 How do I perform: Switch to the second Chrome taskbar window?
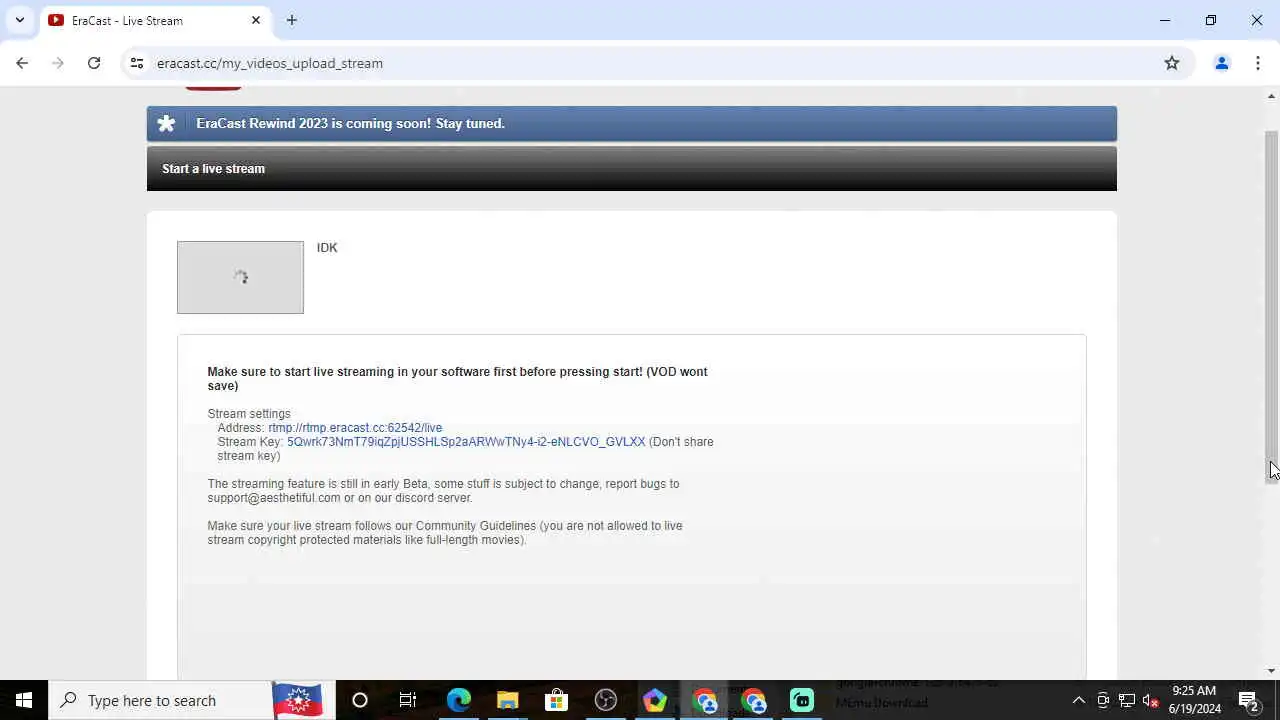point(753,700)
